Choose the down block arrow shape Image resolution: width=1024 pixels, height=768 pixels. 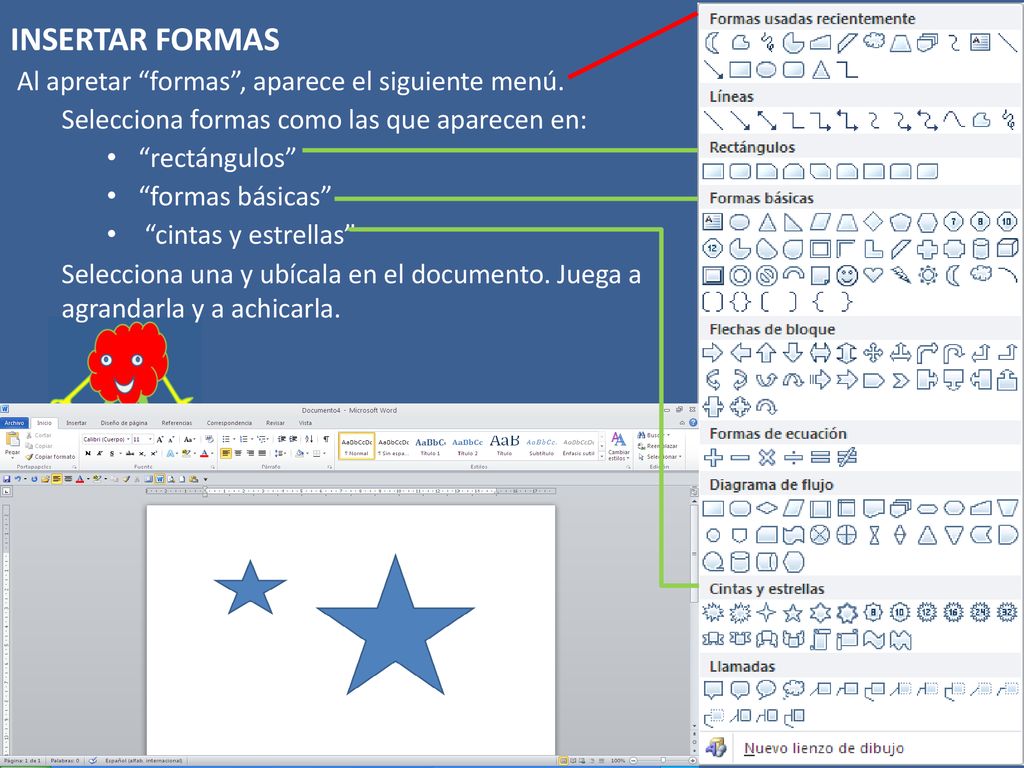tap(793, 353)
